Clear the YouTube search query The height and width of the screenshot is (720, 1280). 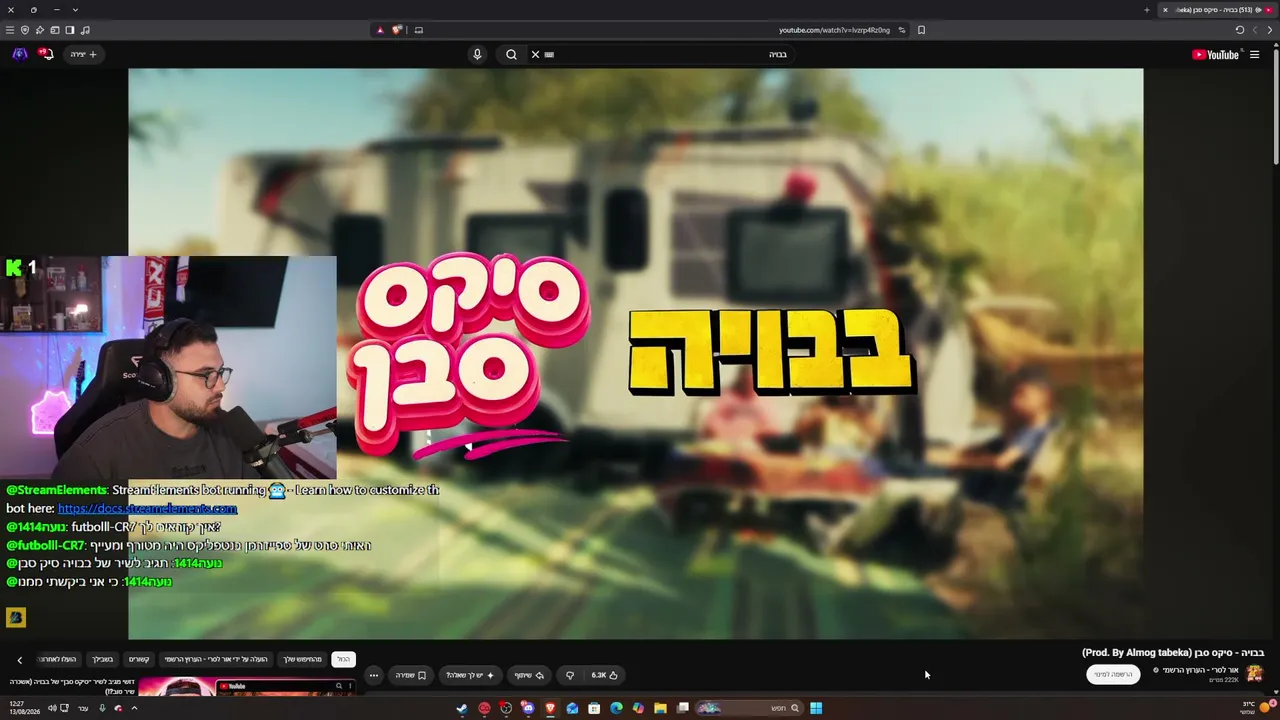535,55
